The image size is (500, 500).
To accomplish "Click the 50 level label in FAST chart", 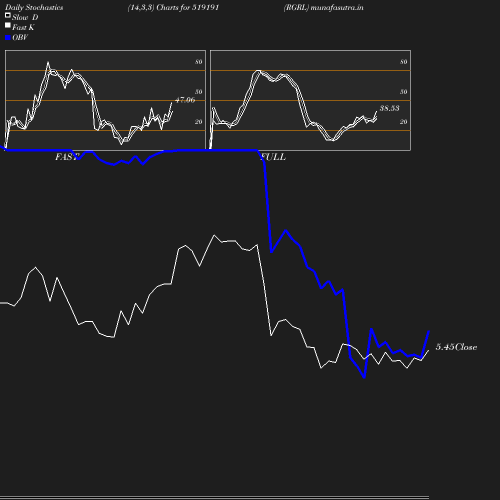I will point(199,92).
